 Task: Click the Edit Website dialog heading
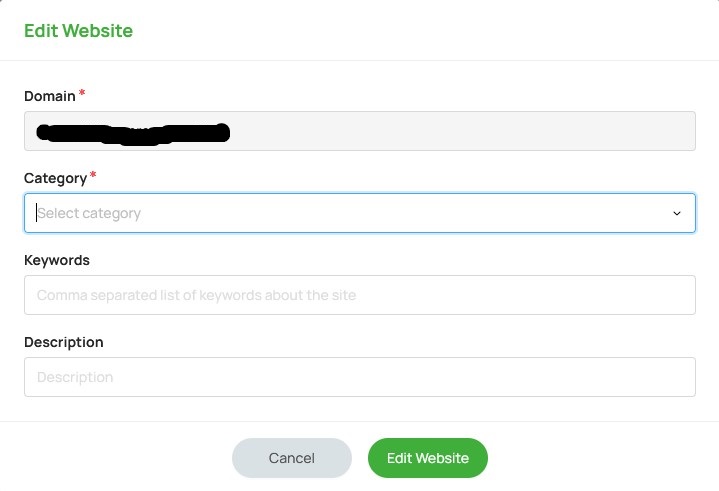(x=78, y=31)
